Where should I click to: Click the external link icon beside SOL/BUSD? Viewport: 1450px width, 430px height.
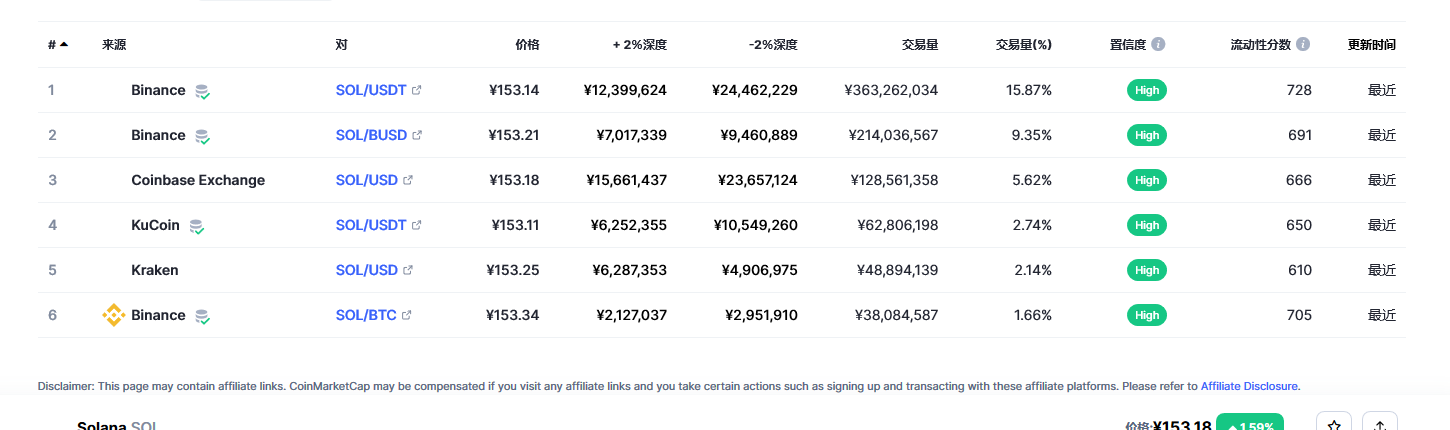click(x=417, y=135)
